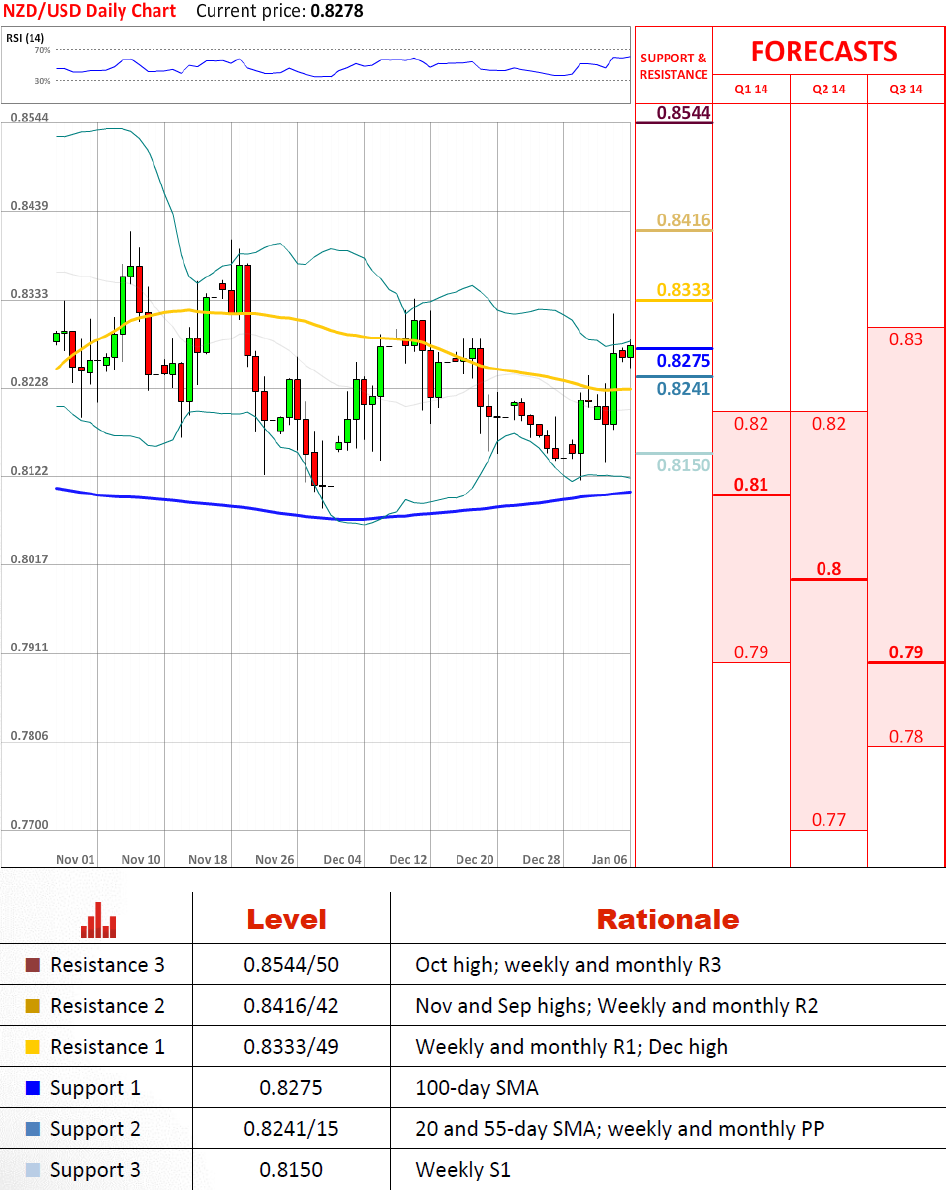This screenshot has width=950, height=1190.
Task: Click the Q2 bold forecast 0.8
Action: click(x=829, y=568)
